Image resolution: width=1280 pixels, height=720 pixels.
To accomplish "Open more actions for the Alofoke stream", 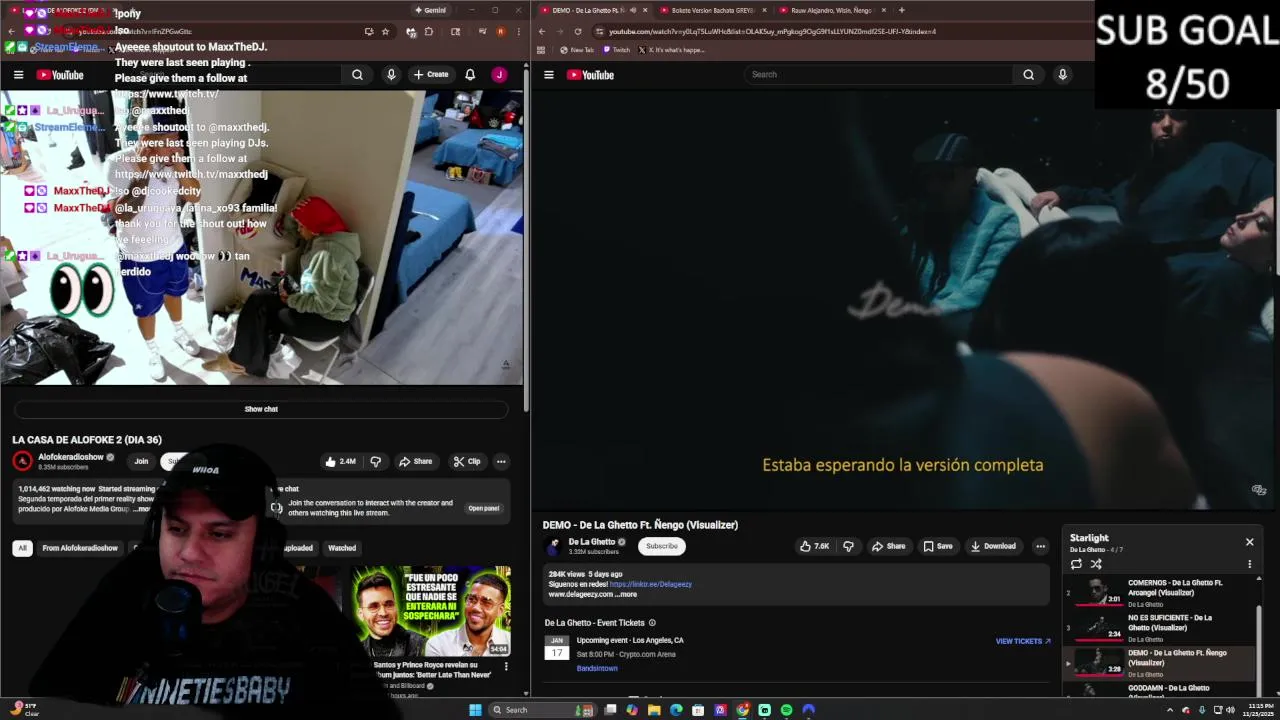I will [x=501, y=461].
